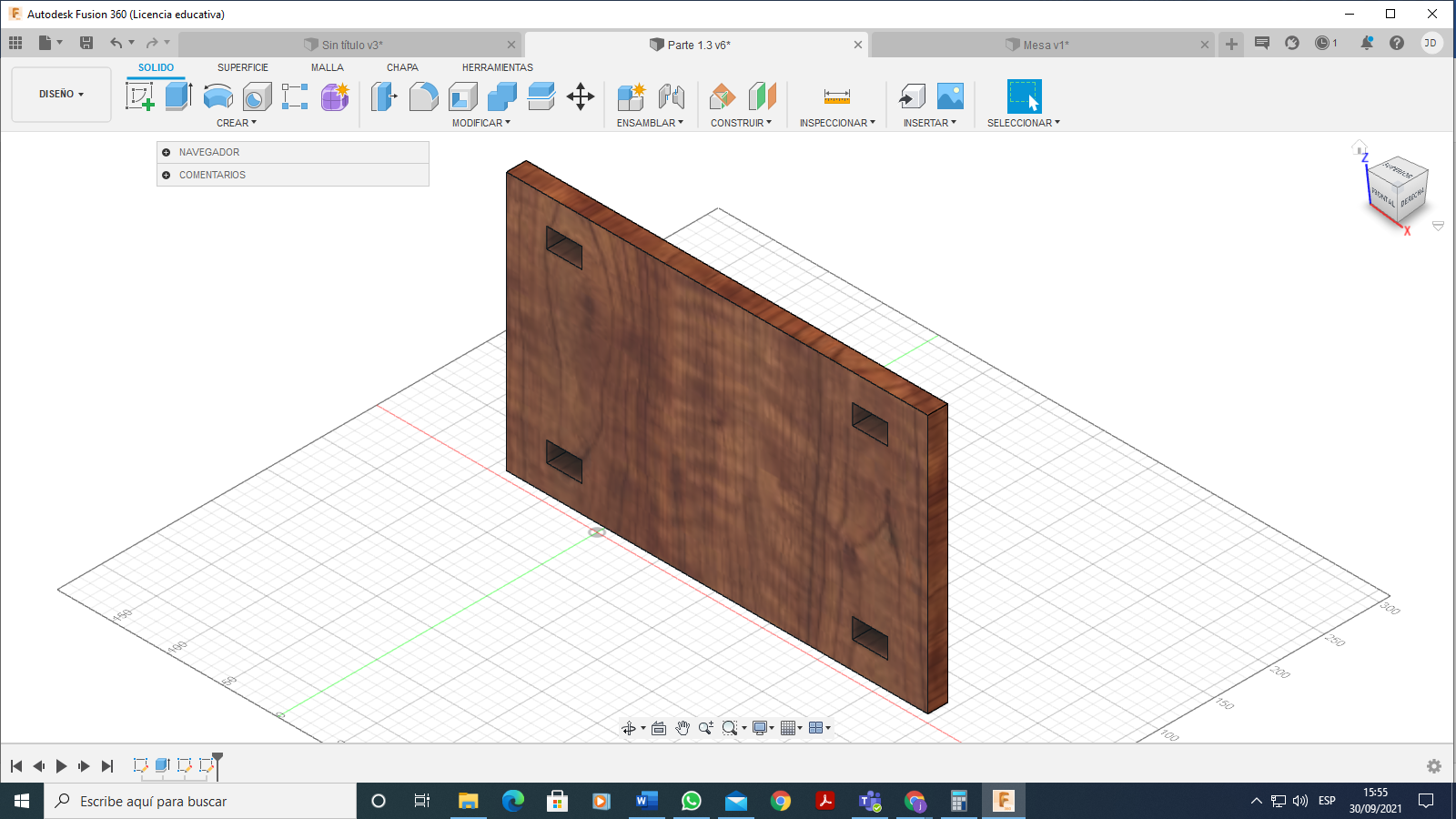This screenshot has width=1456, height=819.
Task: Undo the last action
Action: coord(116,43)
